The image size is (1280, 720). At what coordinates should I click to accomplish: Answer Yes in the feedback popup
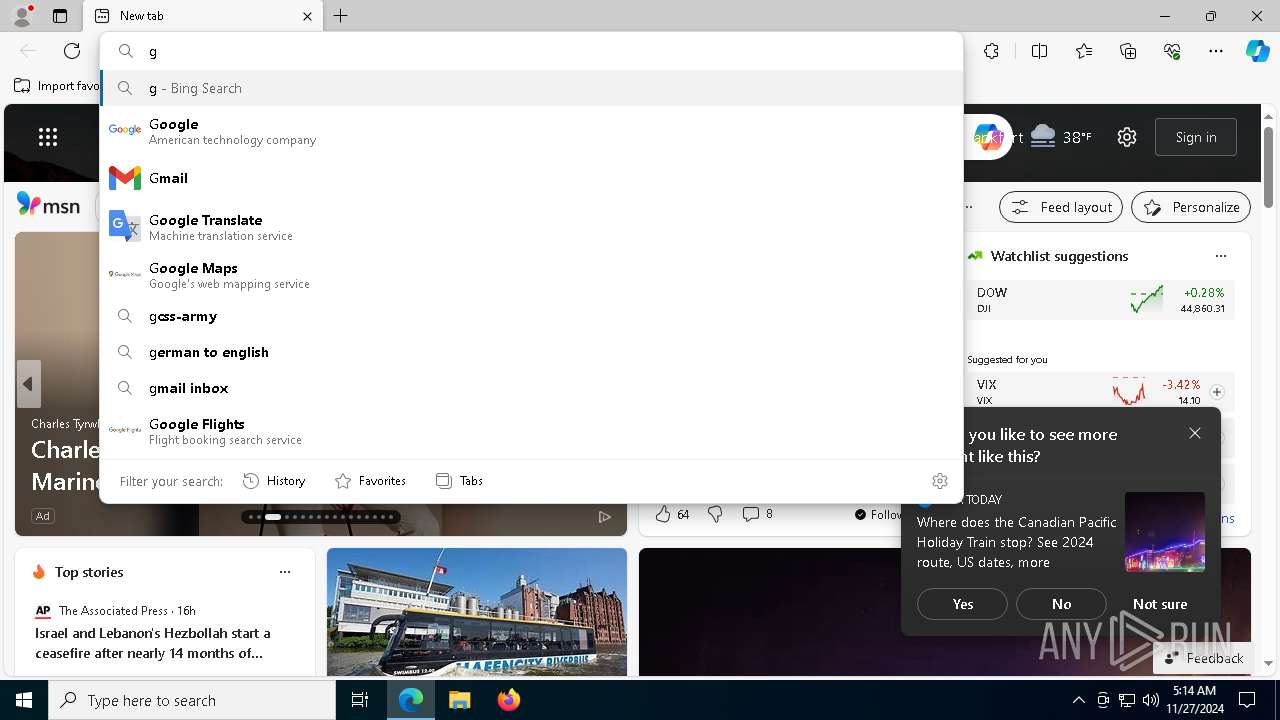[x=963, y=604]
